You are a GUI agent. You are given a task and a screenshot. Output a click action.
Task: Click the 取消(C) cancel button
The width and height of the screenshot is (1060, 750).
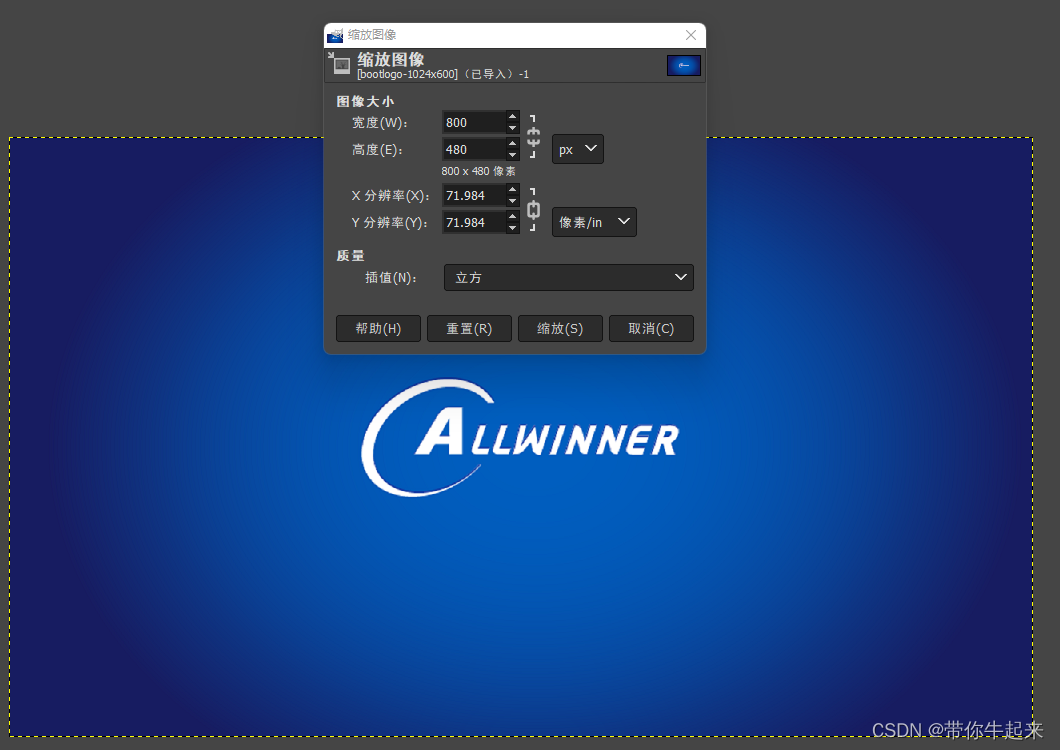pos(651,329)
